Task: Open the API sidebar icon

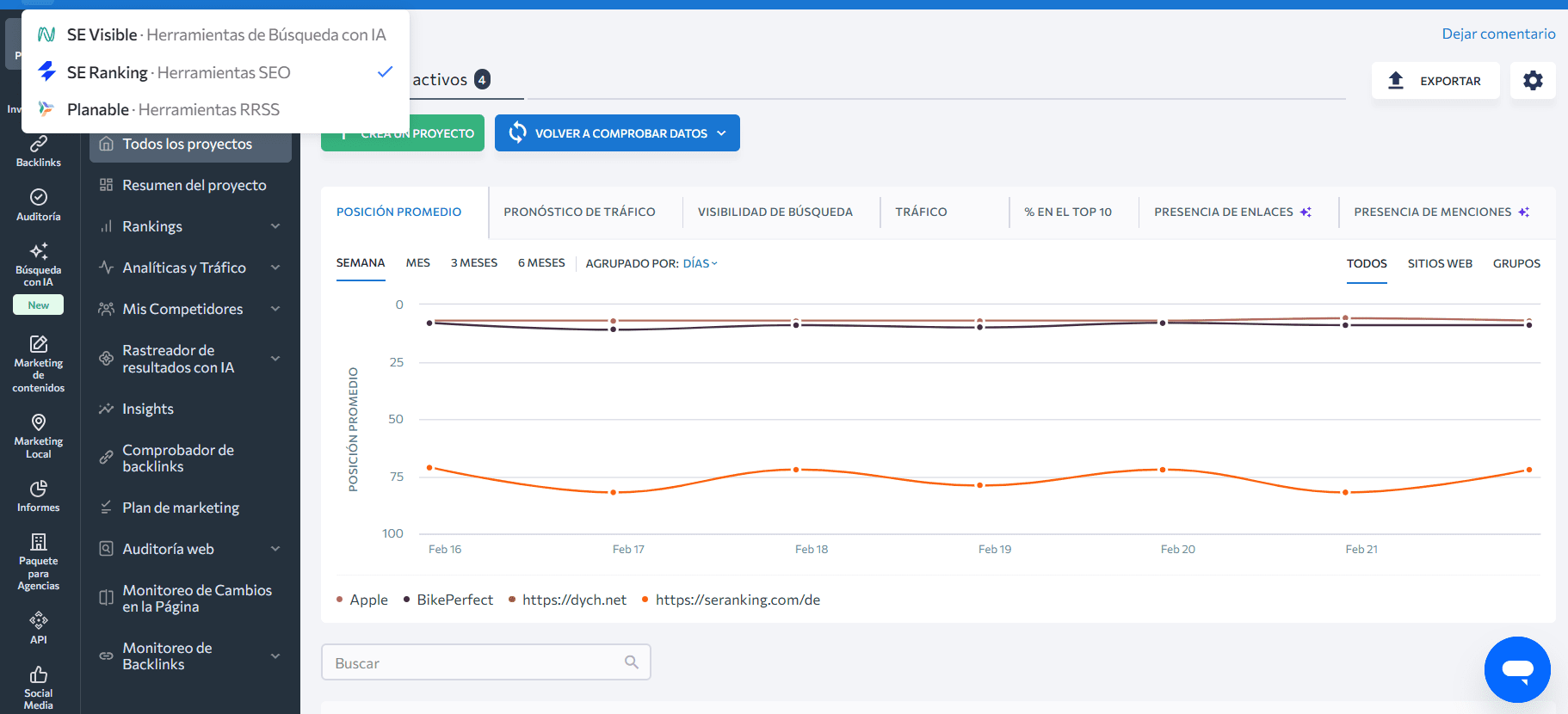Action: (39, 627)
